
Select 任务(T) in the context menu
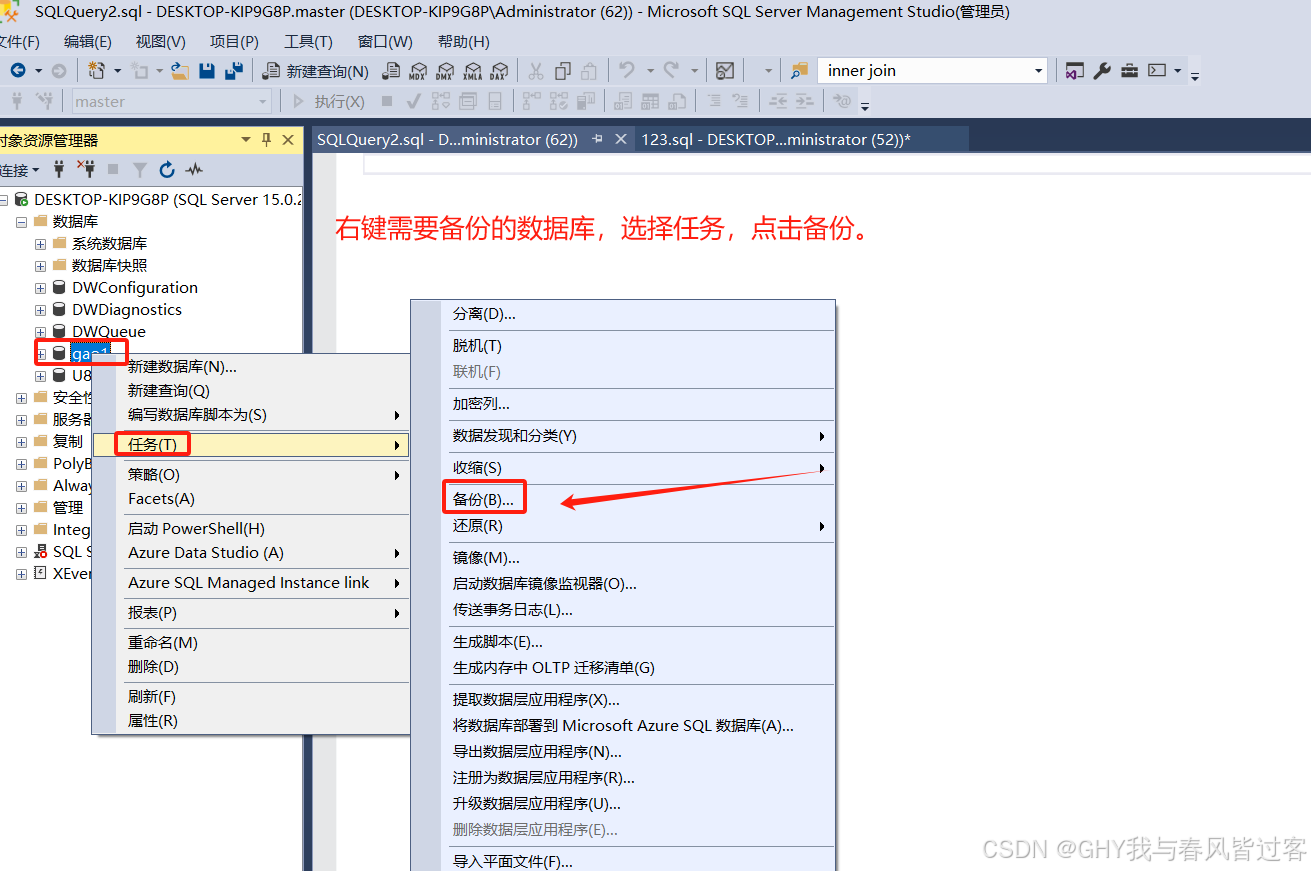[251, 445]
